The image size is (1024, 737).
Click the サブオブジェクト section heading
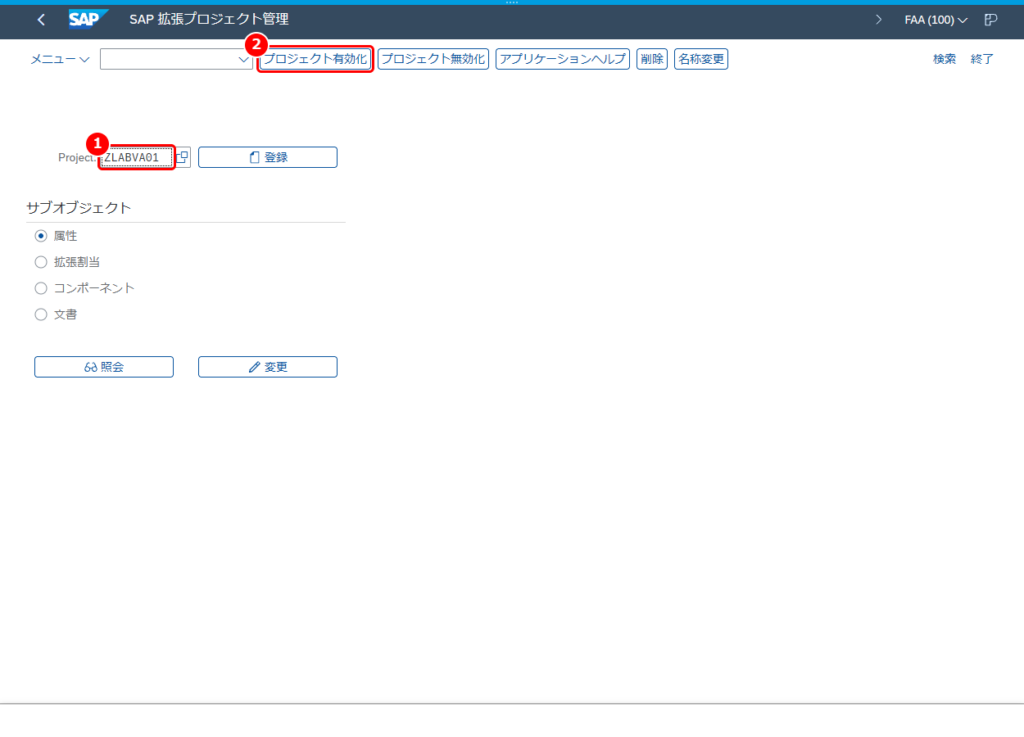(x=79, y=208)
